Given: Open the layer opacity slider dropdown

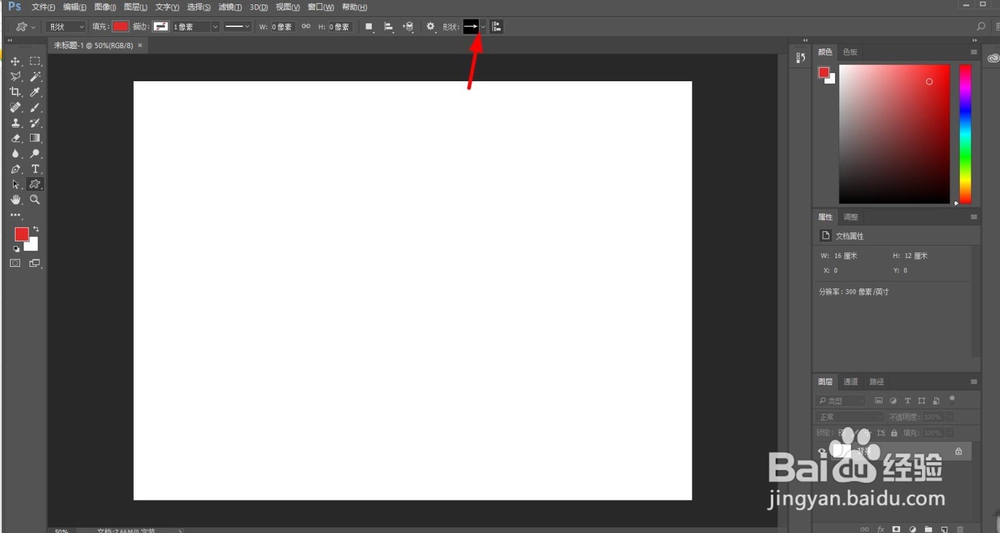Looking at the screenshot, I should pos(950,417).
